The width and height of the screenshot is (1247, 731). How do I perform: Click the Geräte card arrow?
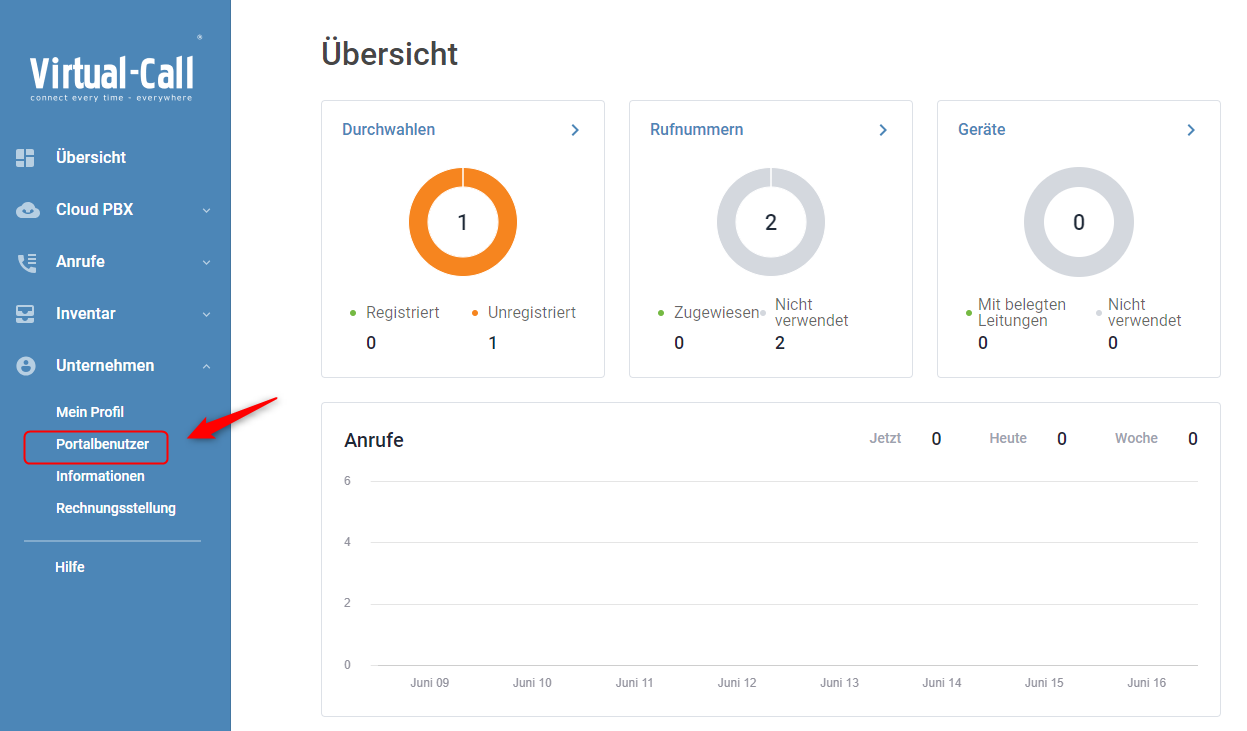tap(1191, 130)
